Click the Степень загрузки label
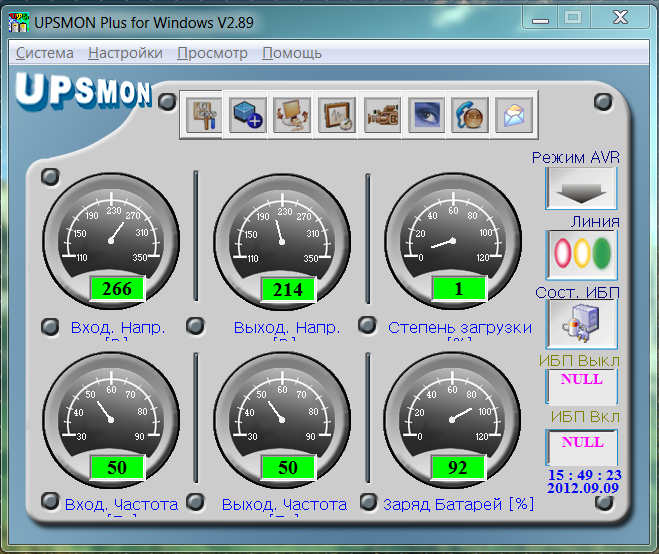 460,327
